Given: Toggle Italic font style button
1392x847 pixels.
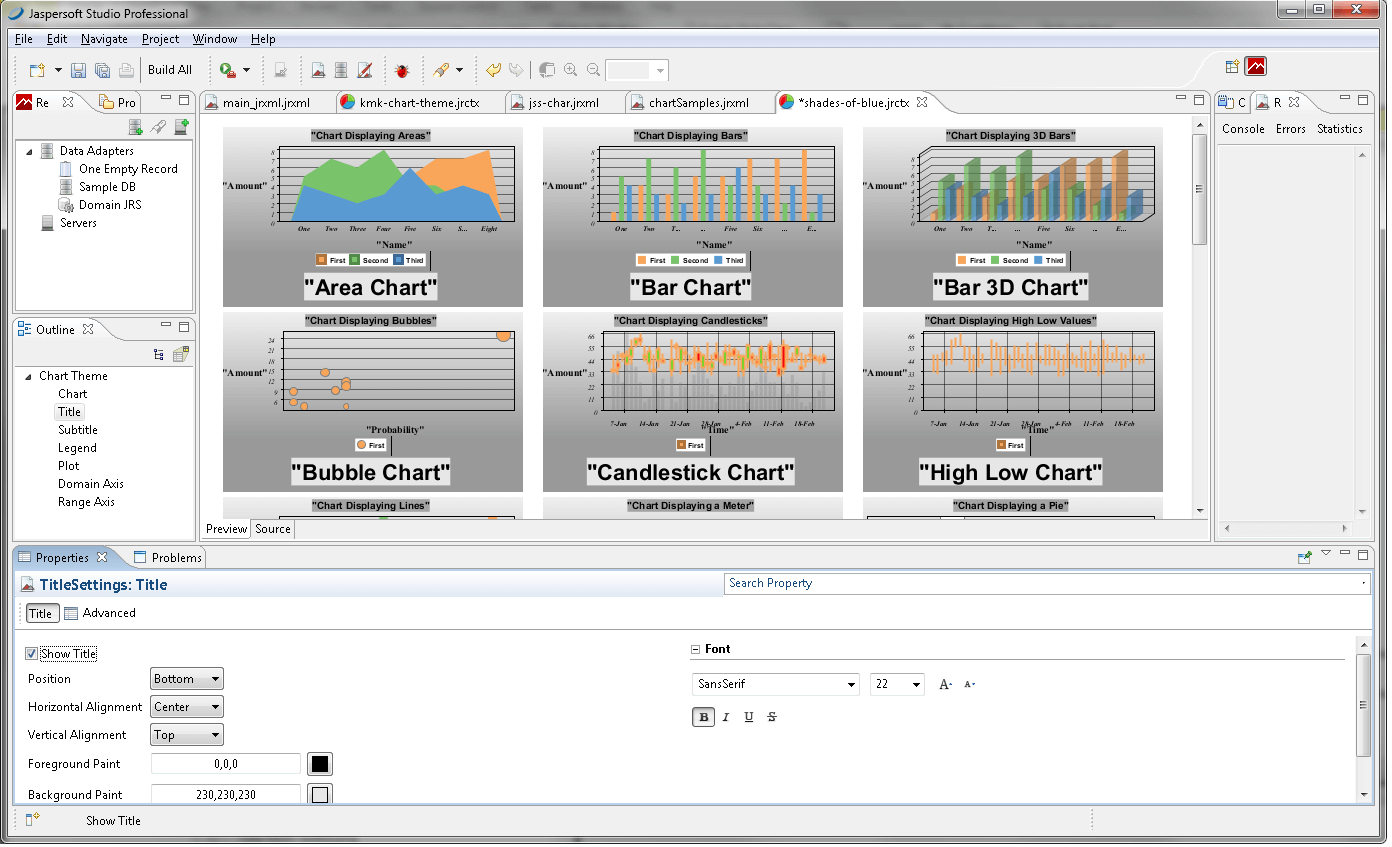Looking at the screenshot, I should coord(726,717).
